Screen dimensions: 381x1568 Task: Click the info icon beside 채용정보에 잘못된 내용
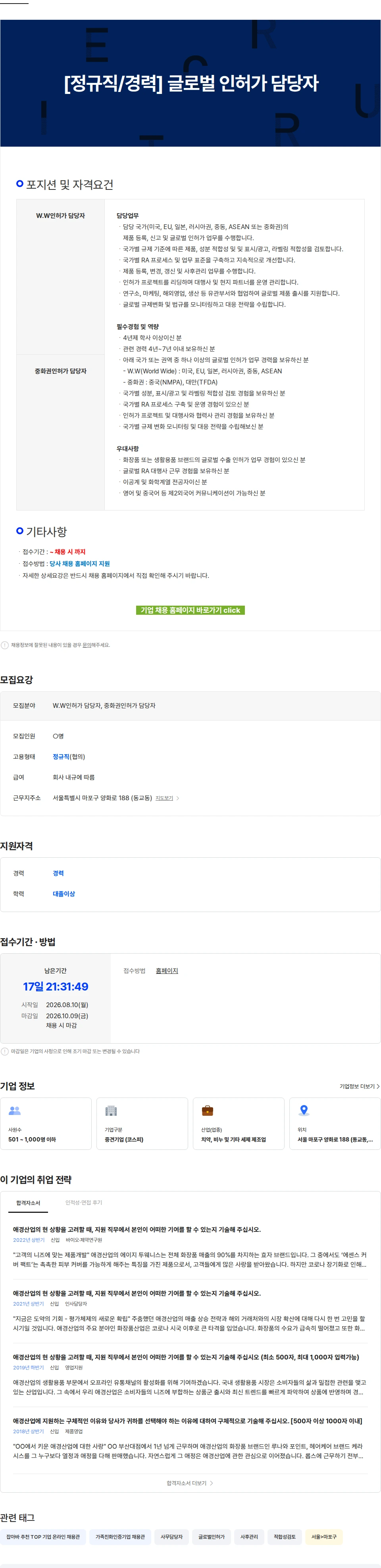tap(5, 645)
